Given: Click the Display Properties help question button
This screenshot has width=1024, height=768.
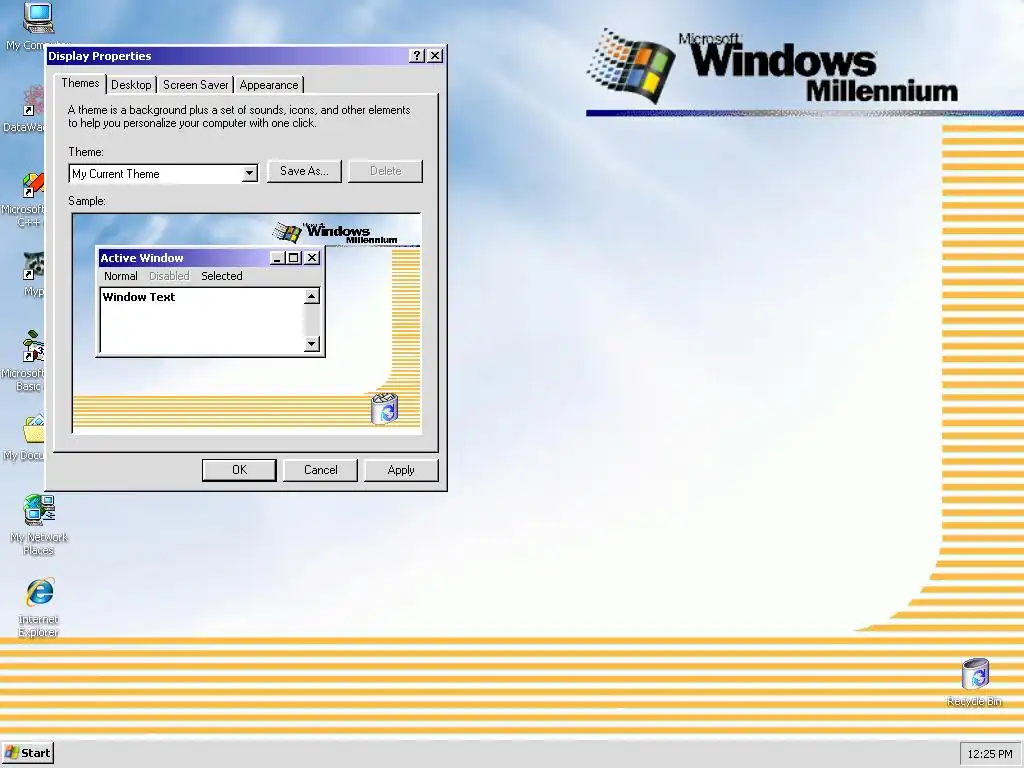Looking at the screenshot, I should 417,56.
